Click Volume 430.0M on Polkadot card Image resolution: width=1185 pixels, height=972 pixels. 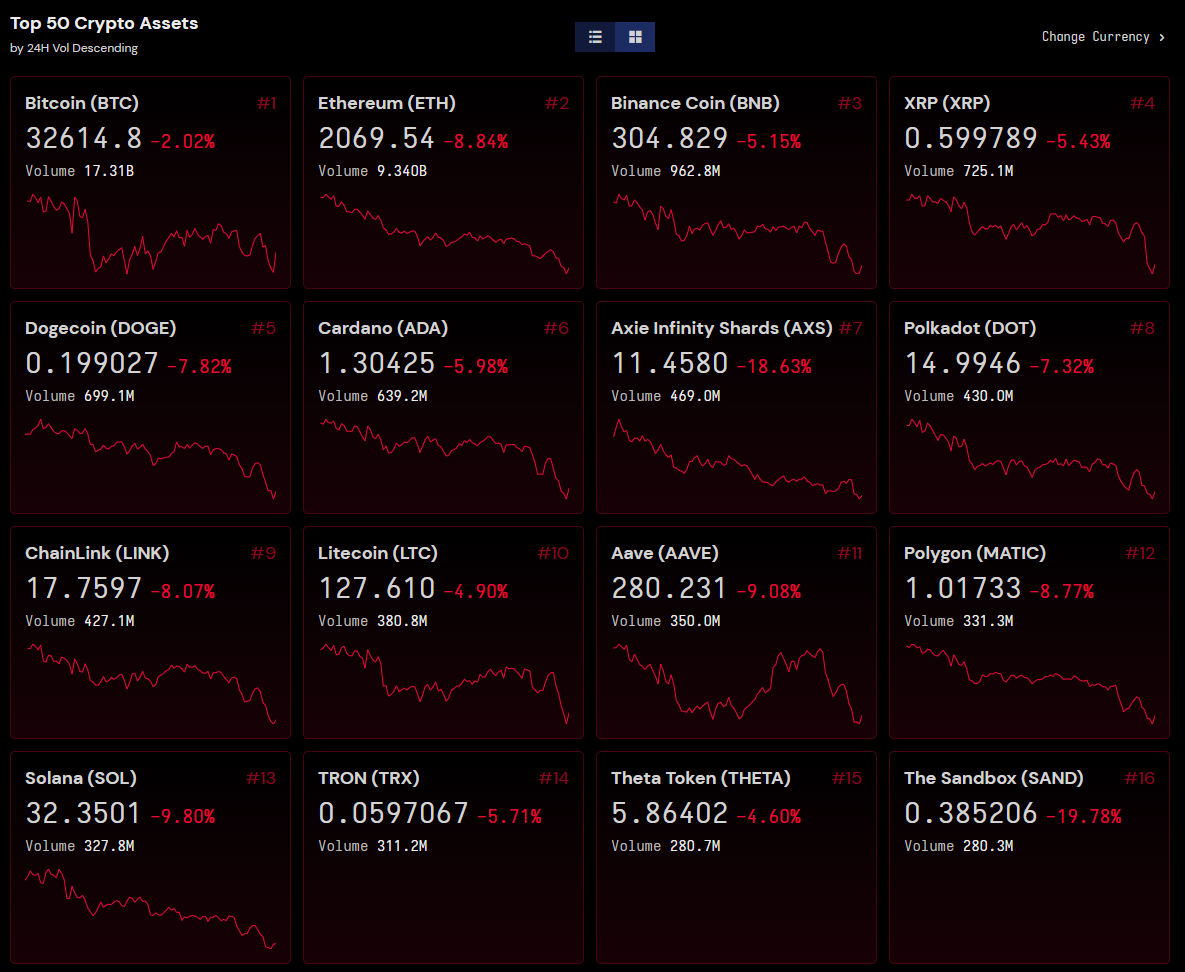point(959,396)
